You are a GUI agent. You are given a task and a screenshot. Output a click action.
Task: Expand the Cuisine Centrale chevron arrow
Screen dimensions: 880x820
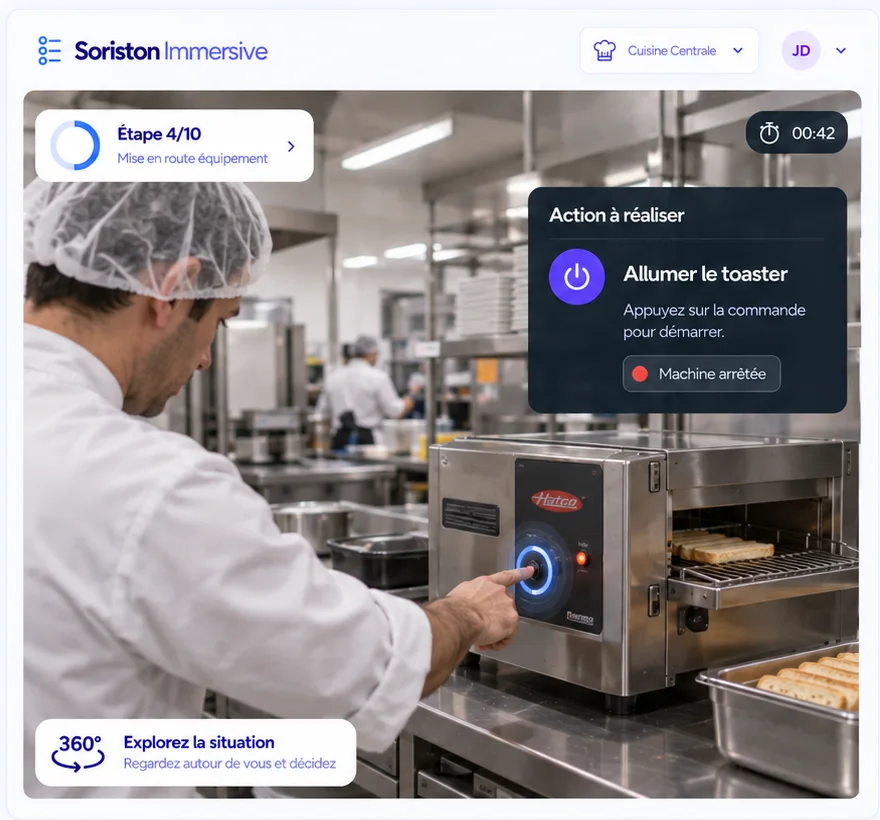(738, 51)
